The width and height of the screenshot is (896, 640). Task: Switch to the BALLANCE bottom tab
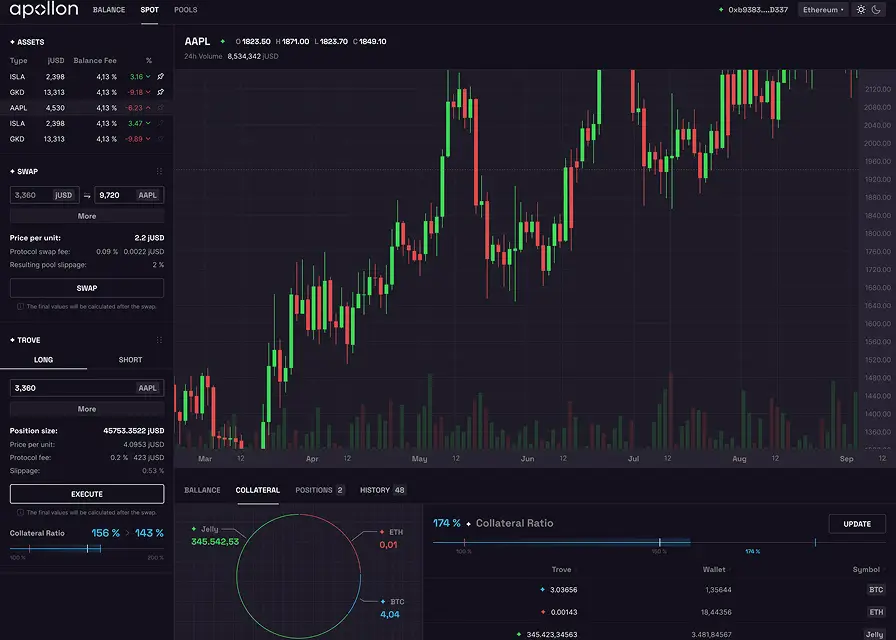(202, 490)
